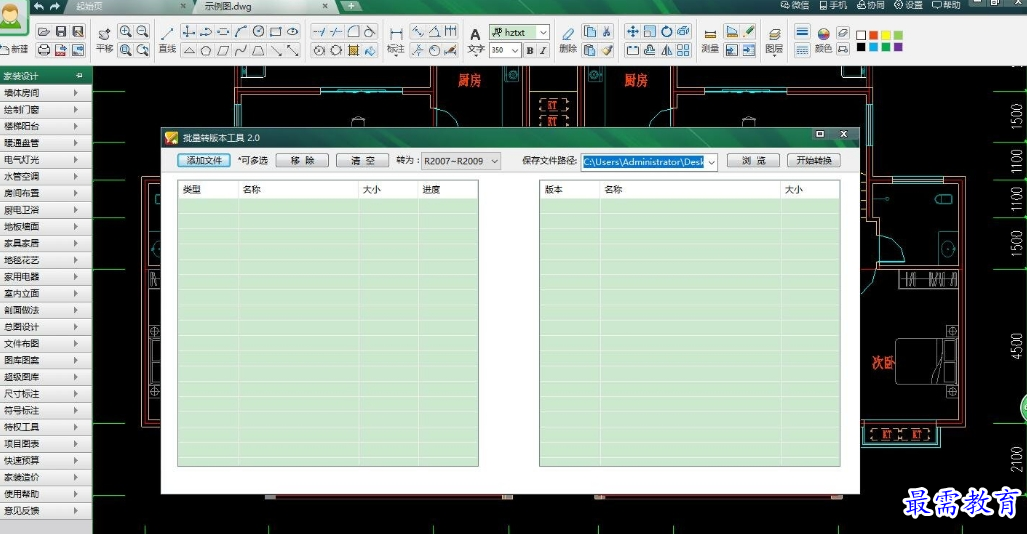Click the 测量 measure tool
This screenshot has width=1027, height=534.
(x=710, y=40)
